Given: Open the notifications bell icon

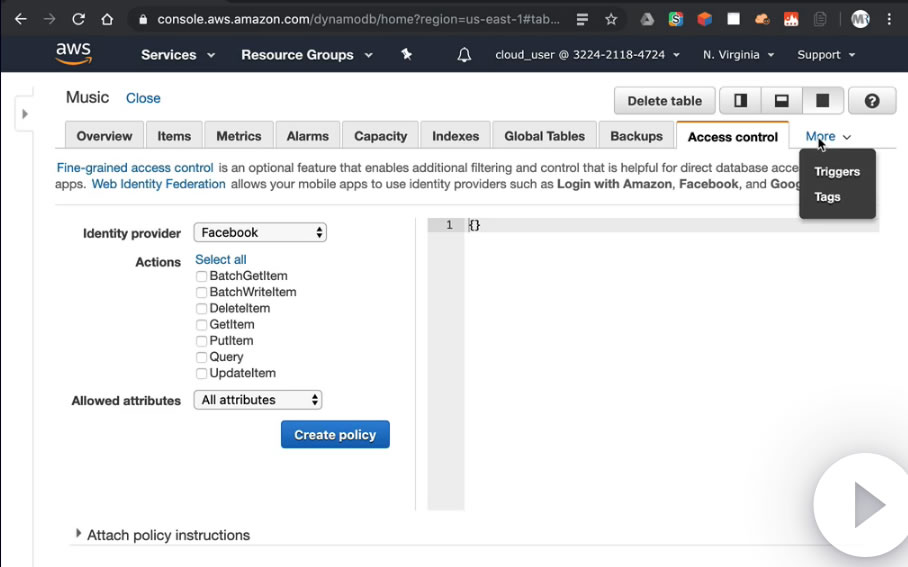Looking at the screenshot, I should click(464, 55).
